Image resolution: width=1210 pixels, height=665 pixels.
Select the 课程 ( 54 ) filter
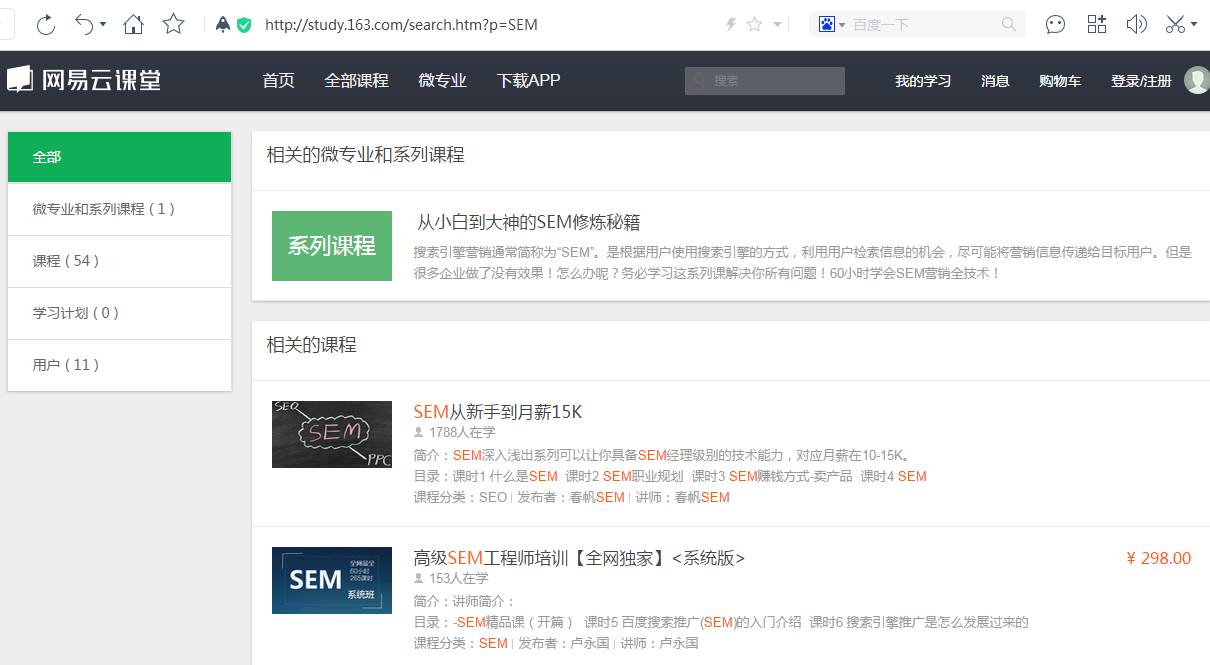119,261
